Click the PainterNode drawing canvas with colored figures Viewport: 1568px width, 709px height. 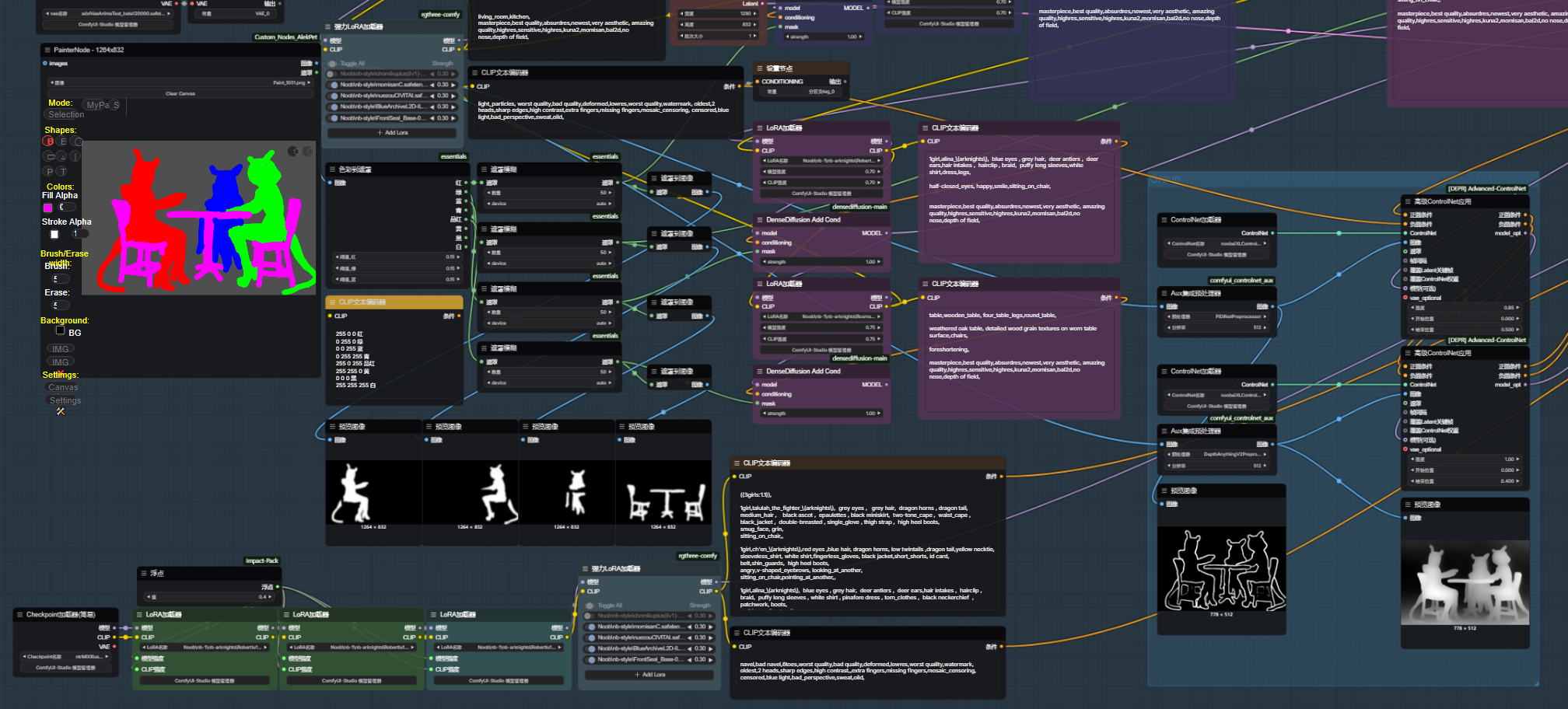pos(200,218)
